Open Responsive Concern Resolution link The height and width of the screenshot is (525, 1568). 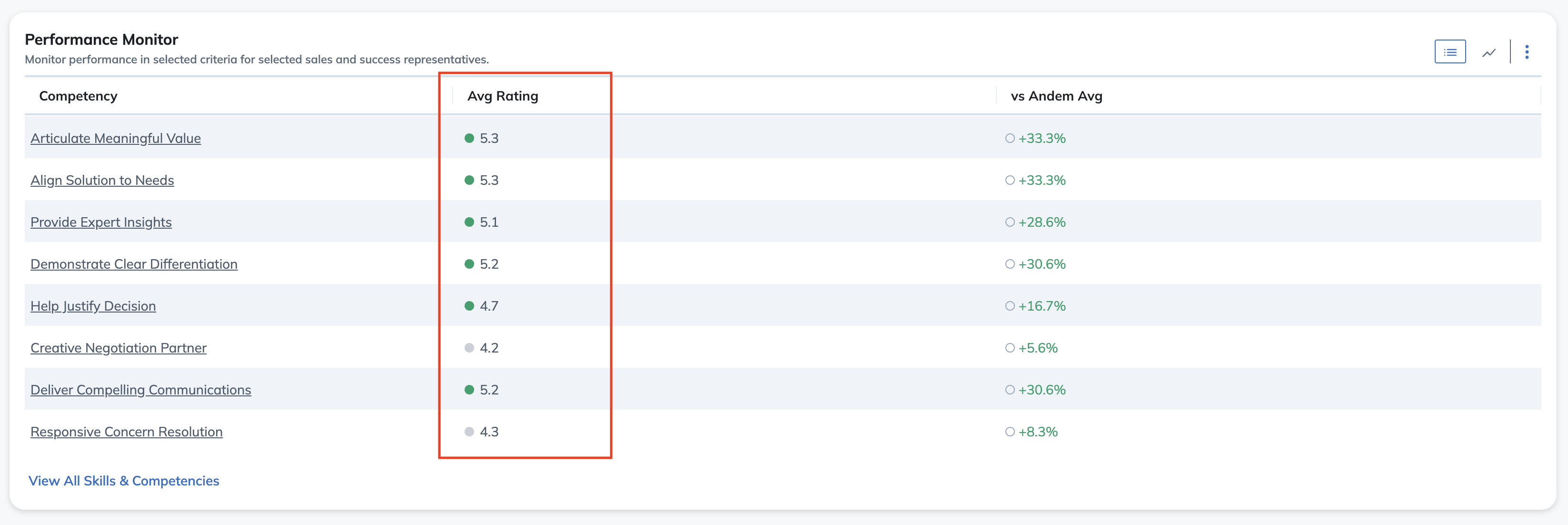127,432
